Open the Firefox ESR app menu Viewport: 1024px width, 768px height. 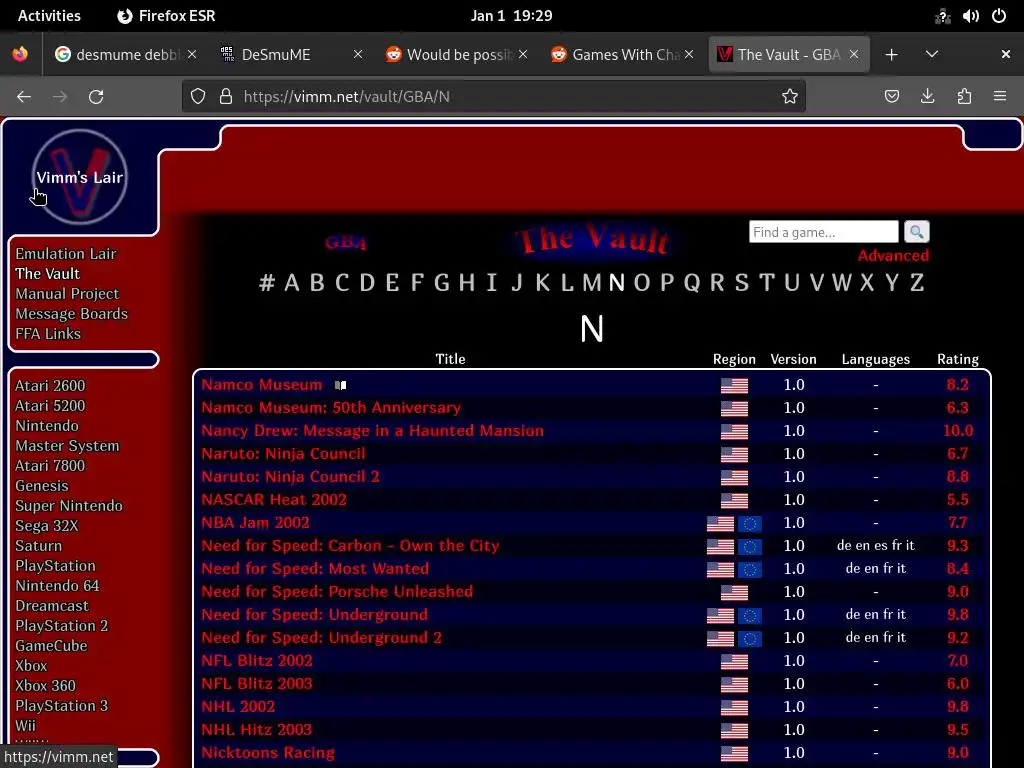tap(166, 16)
